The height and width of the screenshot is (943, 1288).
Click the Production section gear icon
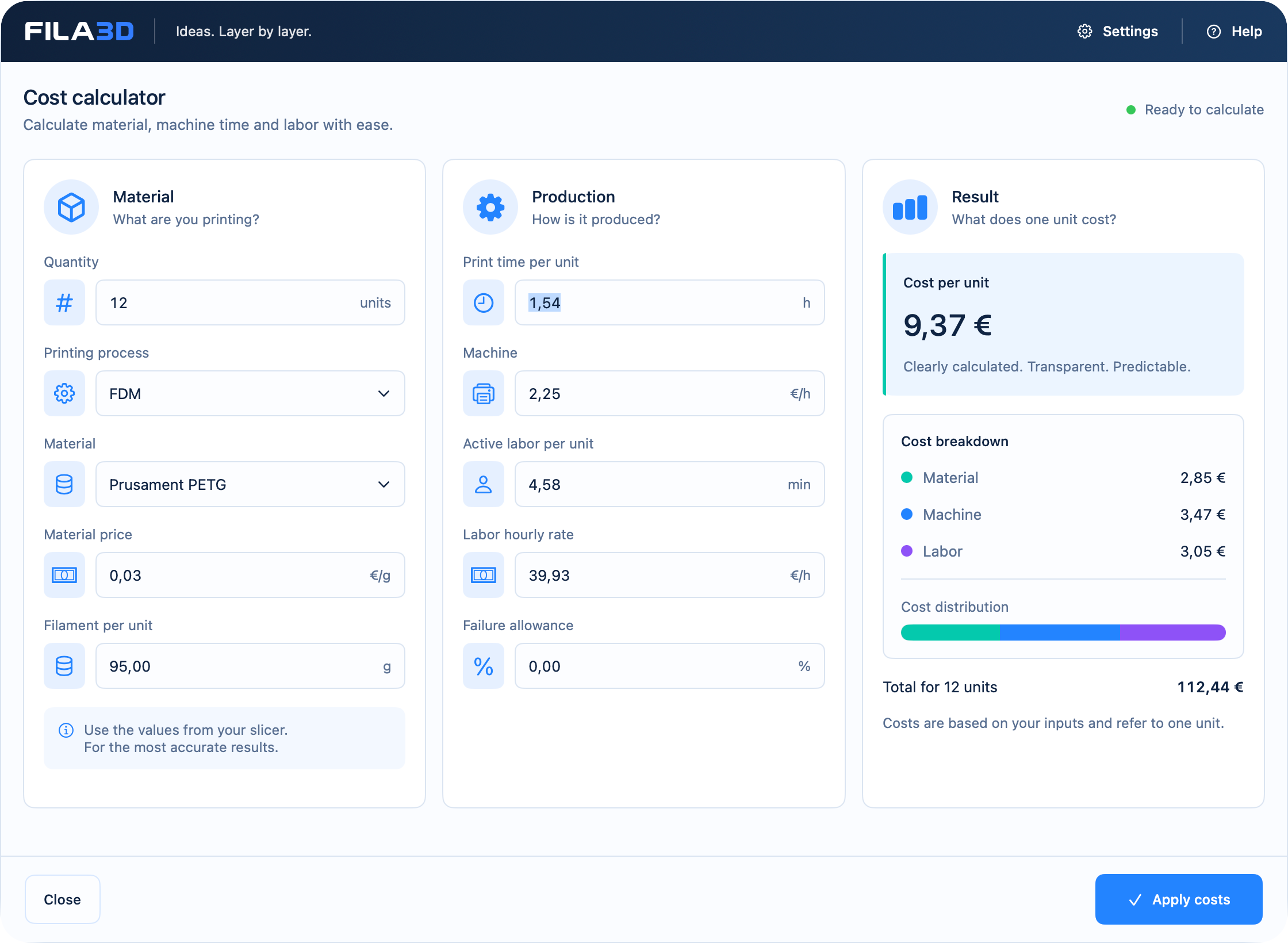pyautogui.click(x=490, y=207)
